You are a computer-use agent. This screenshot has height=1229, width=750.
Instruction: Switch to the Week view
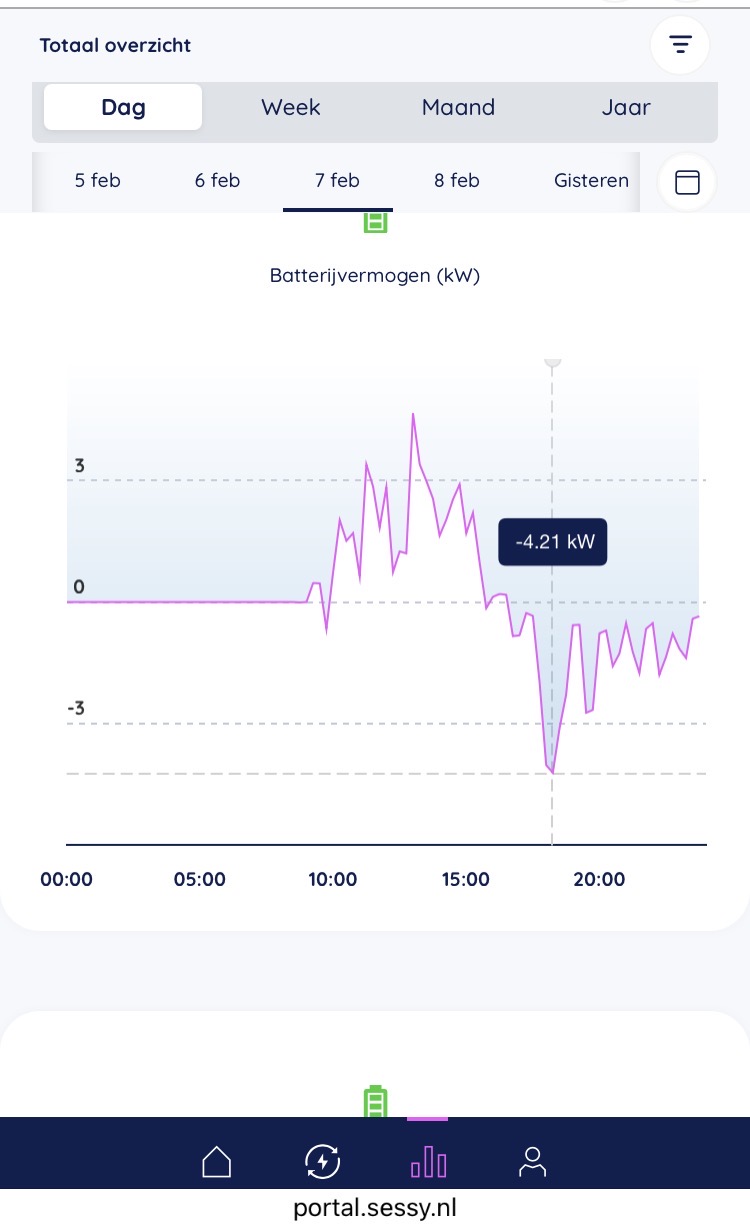[x=290, y=107]
